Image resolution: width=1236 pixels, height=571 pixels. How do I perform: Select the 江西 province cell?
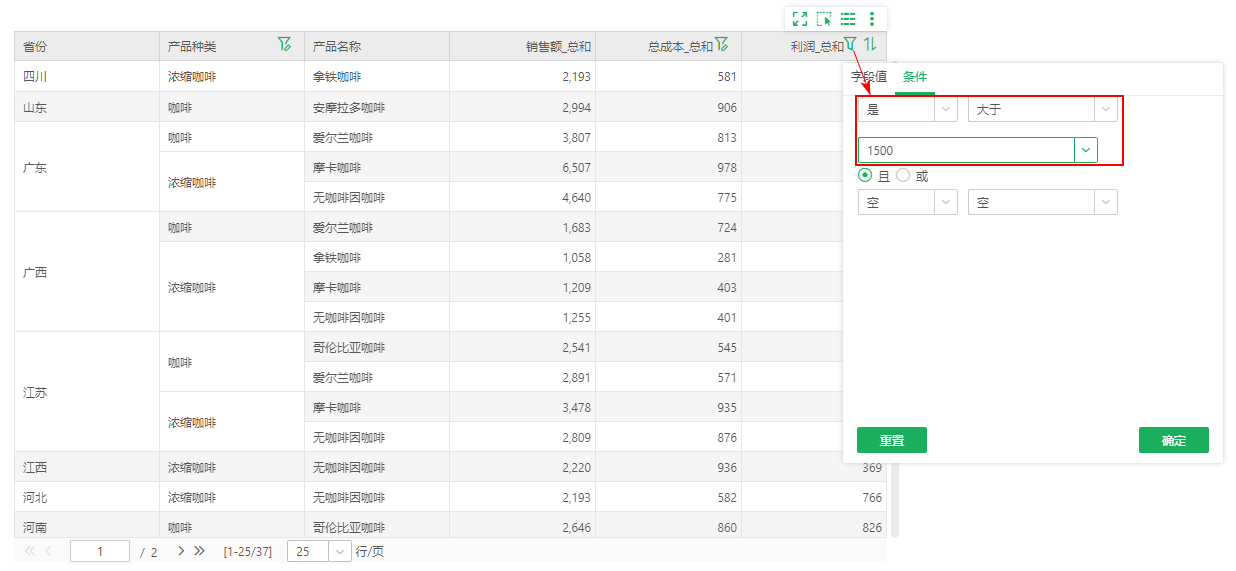[x=87, y=467]
